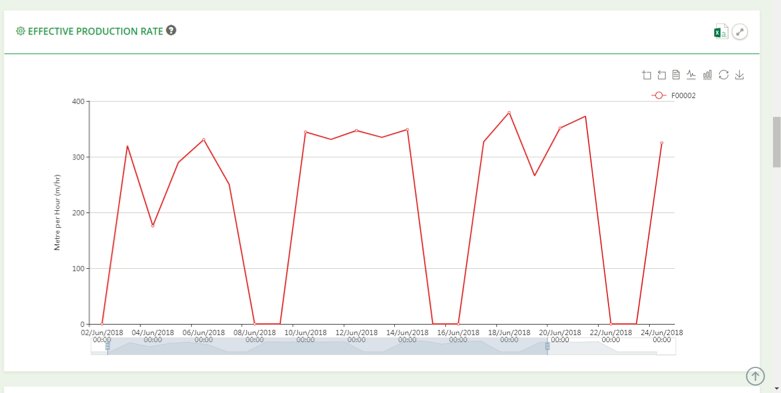
Task: Click the scrollbar down arrow
Action: pos(777,388)
